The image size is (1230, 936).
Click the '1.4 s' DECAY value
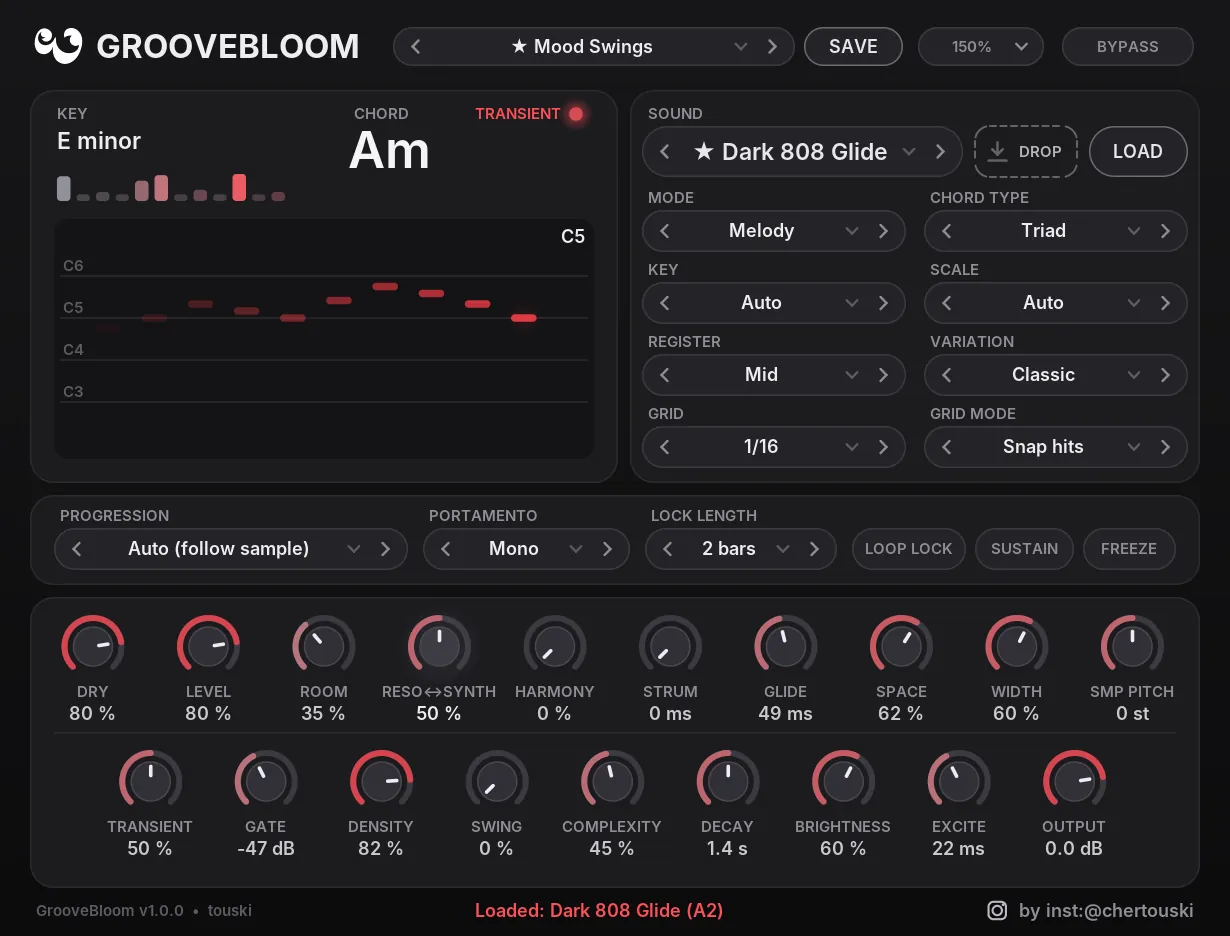(x=727, y=848)
